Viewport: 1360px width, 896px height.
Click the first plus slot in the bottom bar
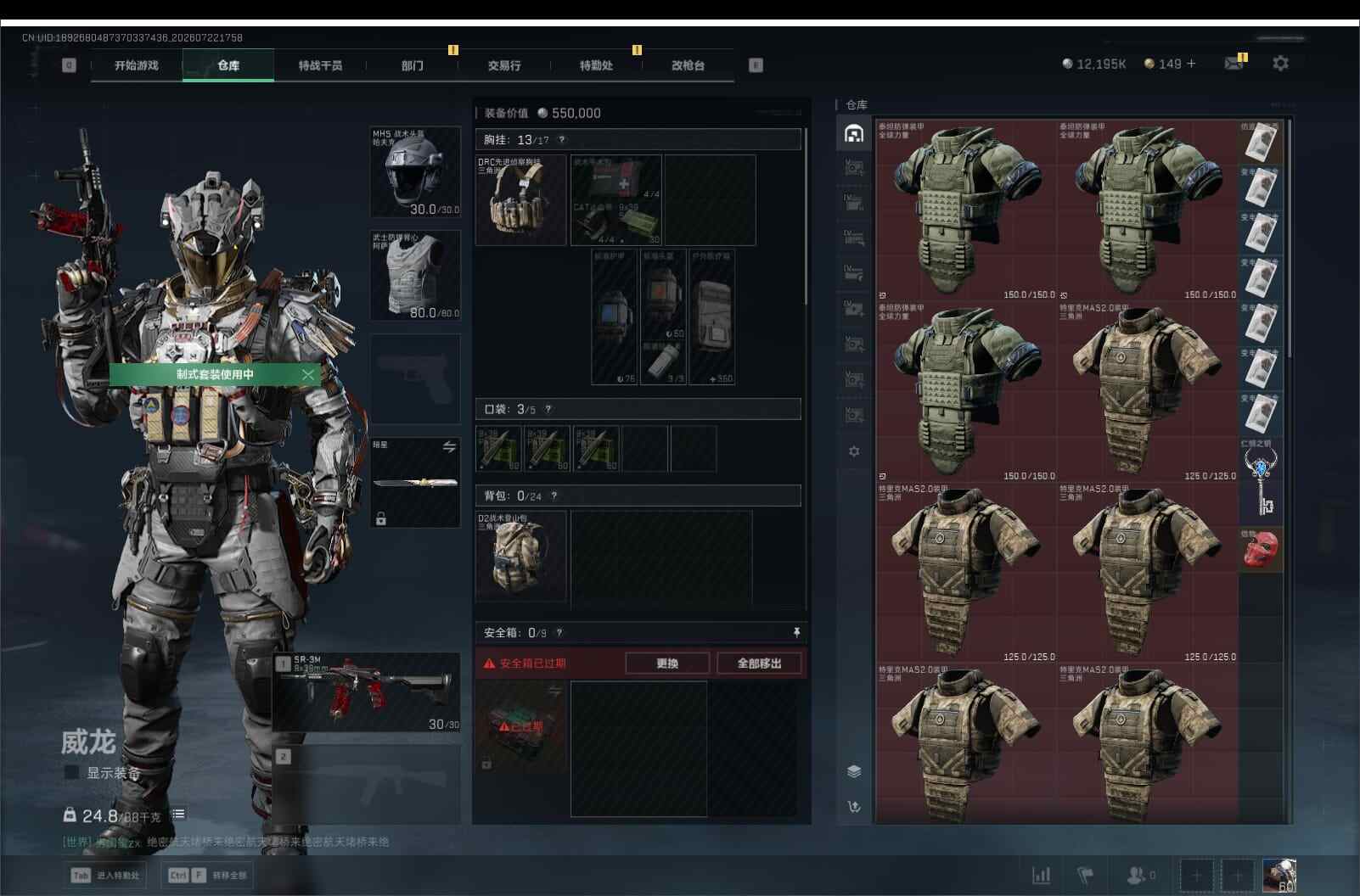[1196, 876]
